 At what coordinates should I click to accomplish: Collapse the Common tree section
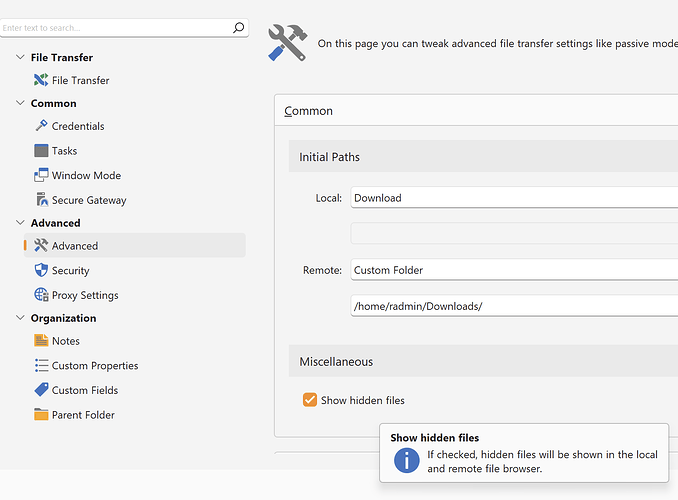coord(21,103)
